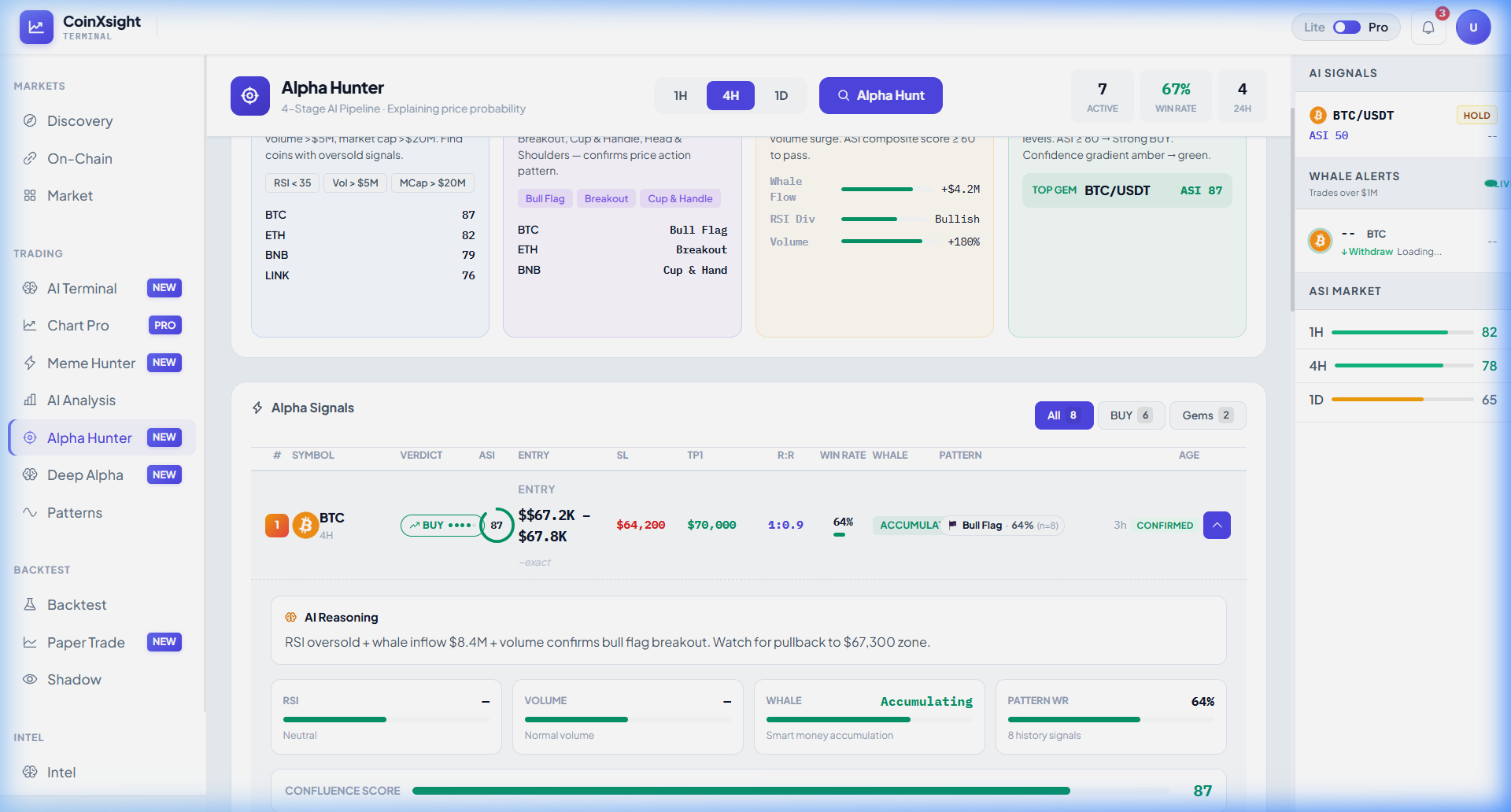Screen dimensions: 1511x812
Task: Open Market page from sidebar
Action: (102, 196)
